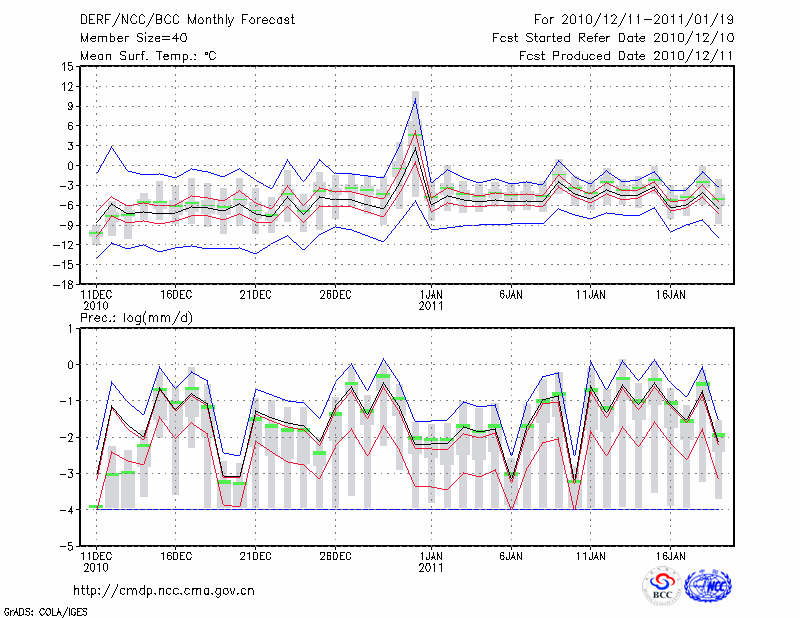
Task: Click the blue NCC logo icon
Action: click(x=708, y=586)
